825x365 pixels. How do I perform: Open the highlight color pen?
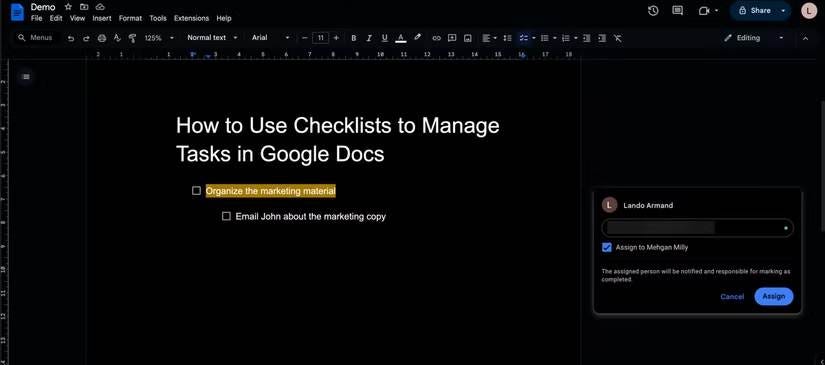[417, 38]
